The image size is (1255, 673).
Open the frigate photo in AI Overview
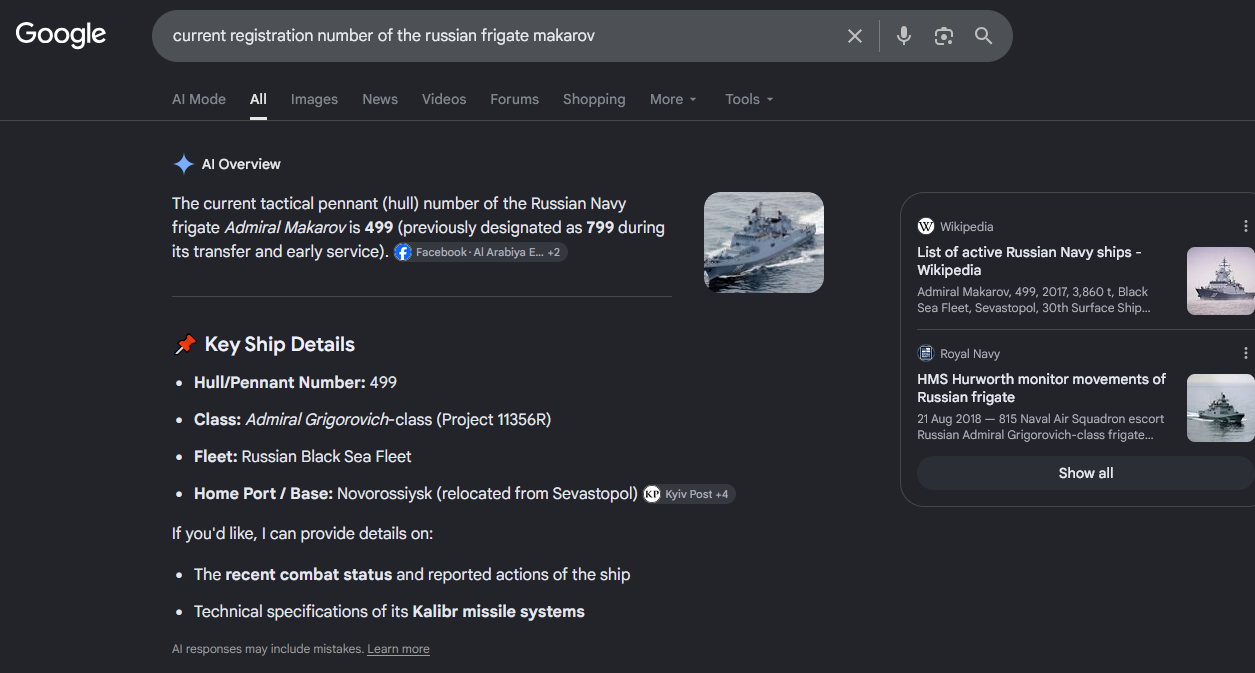[764, 242]
